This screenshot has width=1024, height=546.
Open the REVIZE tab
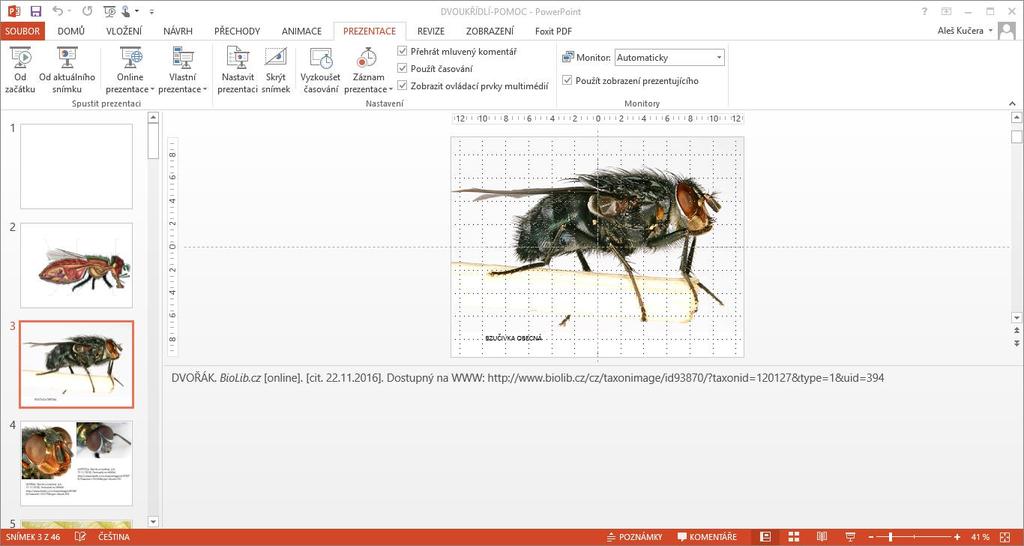tap(431, 31)
